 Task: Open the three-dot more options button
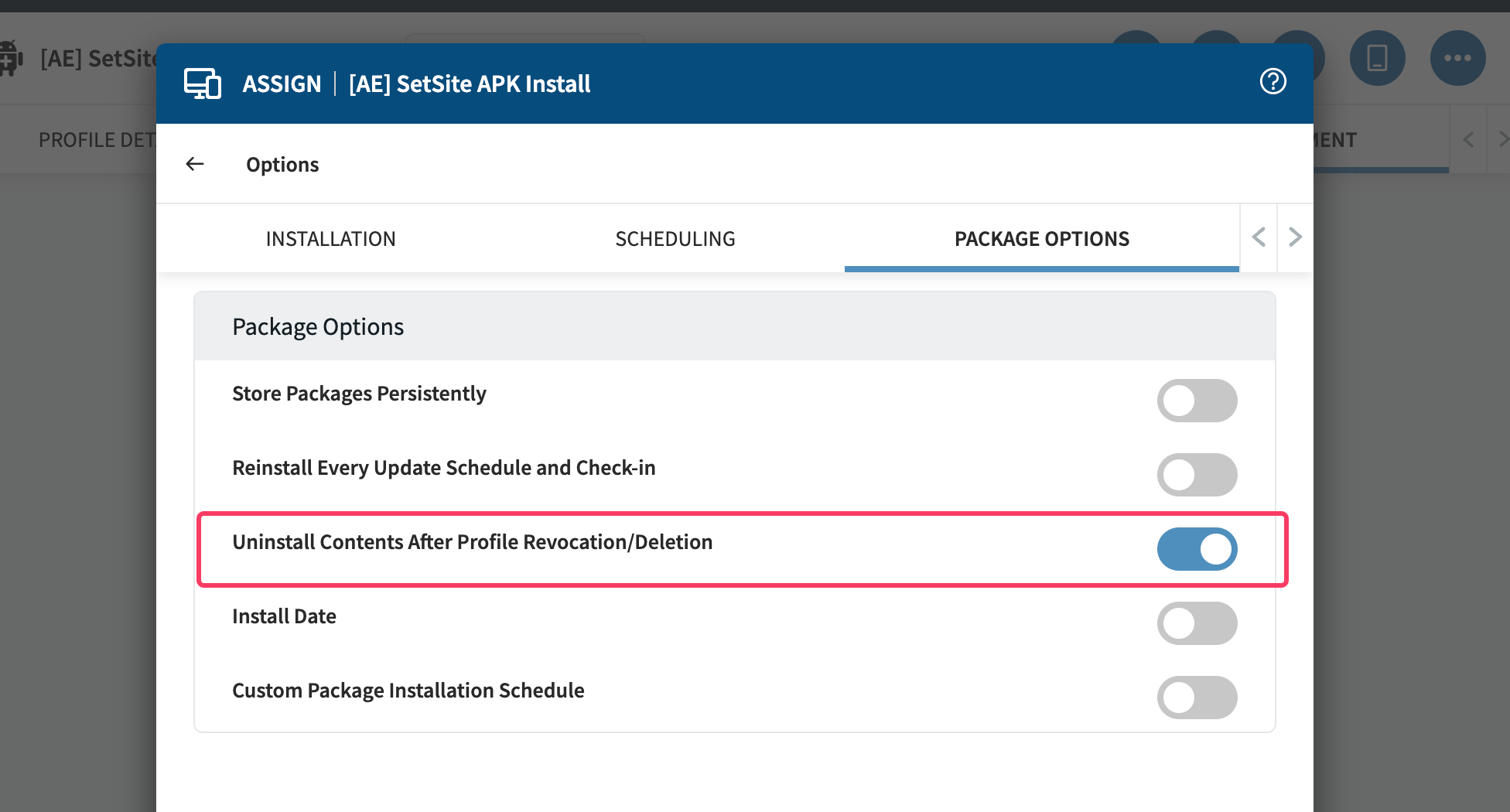click(1457, 59)
